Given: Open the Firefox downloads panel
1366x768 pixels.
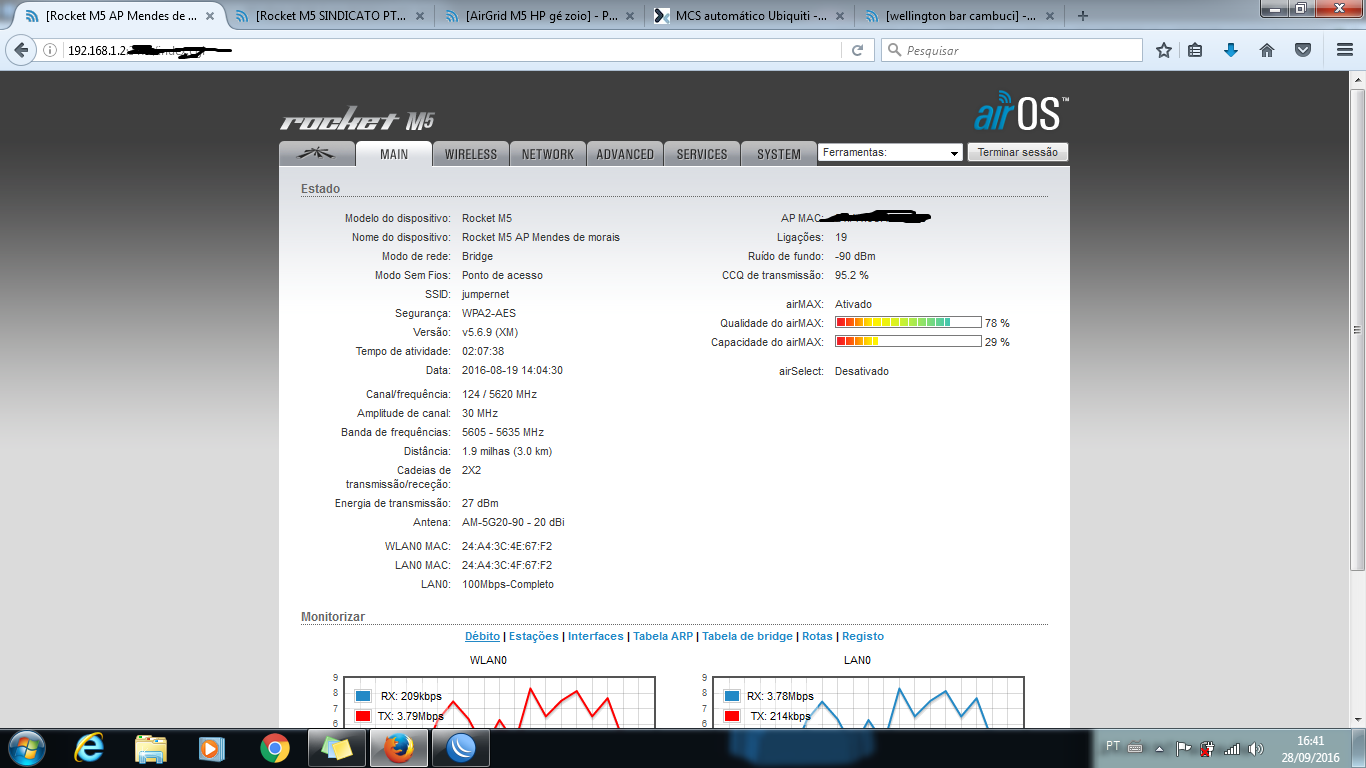Looking at the screenshot, I should (x=1231, y=50).
